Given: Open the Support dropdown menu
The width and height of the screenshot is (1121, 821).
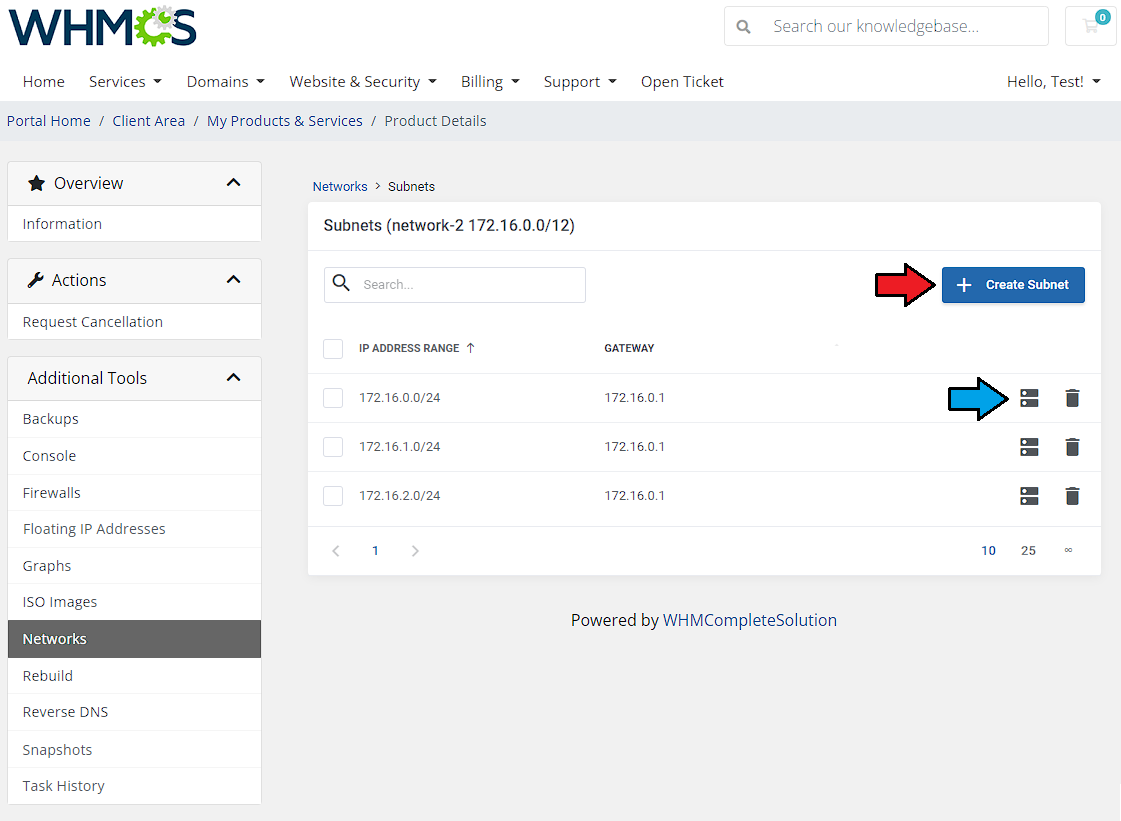Looking at the screenshot, I should pyautogui.click(x=580, y=82).
